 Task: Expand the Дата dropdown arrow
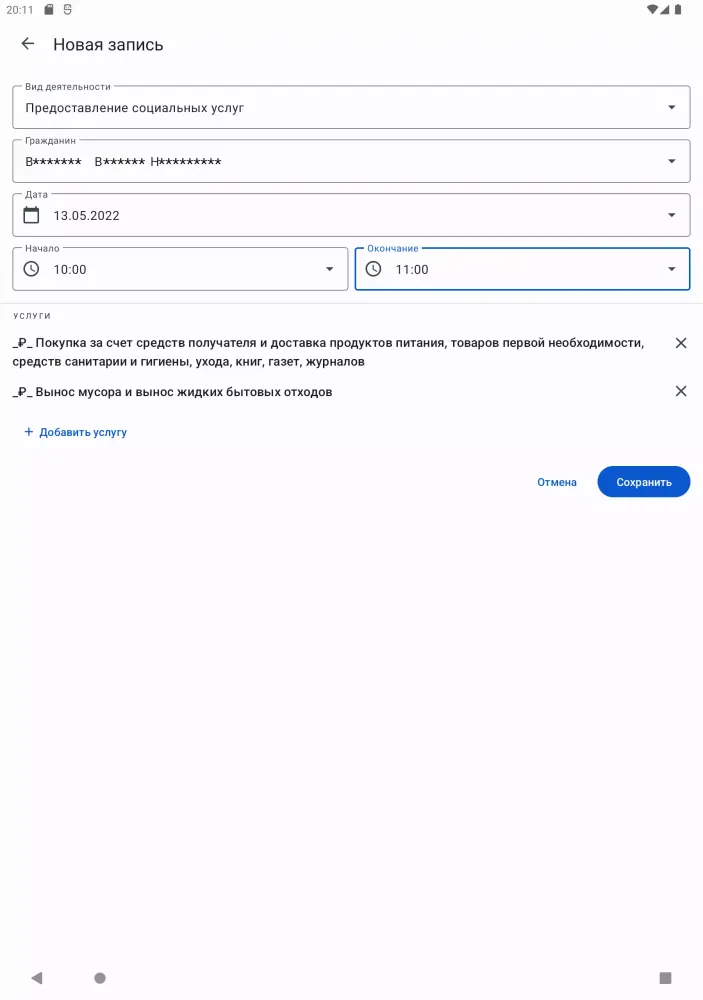[x=671, y=215]
